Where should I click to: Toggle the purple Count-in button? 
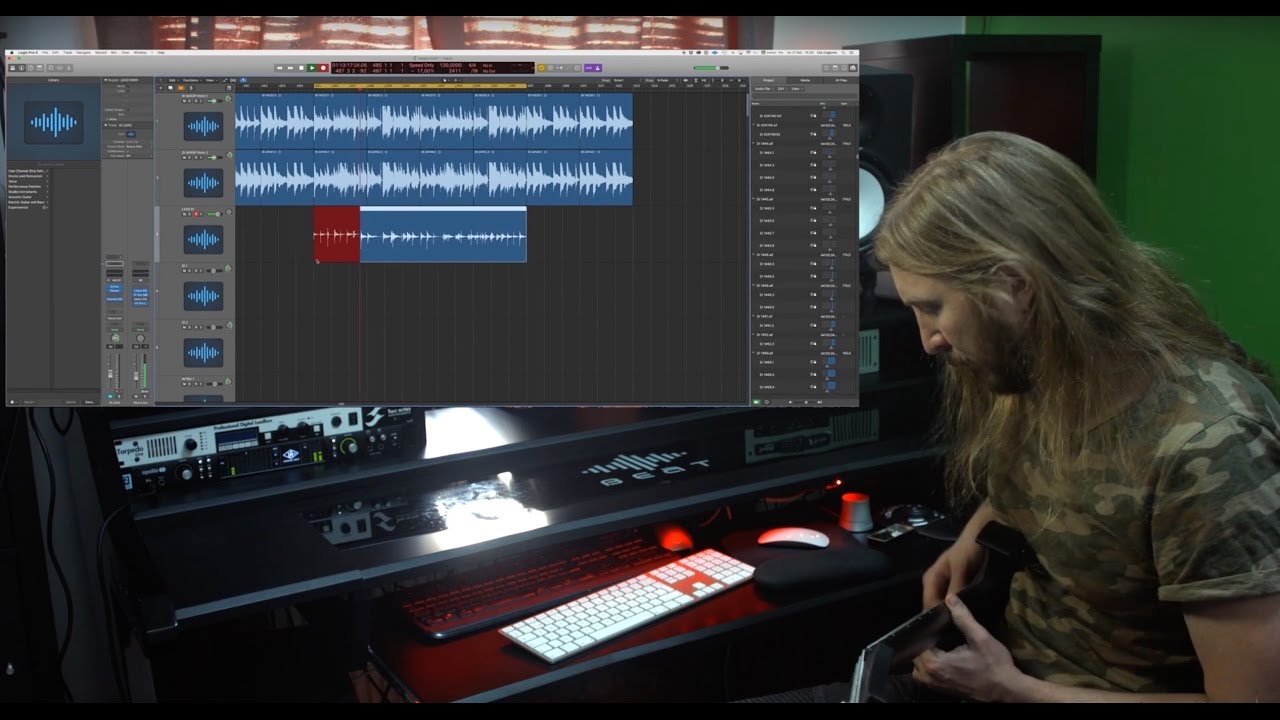(x=589, y=68)
